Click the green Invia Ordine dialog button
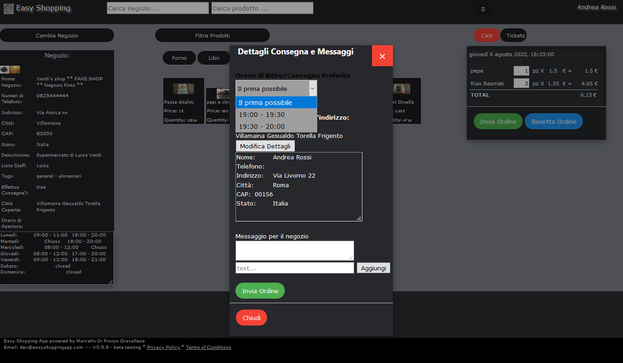Screen dimensions: 623x363 [x=260, y=291]
